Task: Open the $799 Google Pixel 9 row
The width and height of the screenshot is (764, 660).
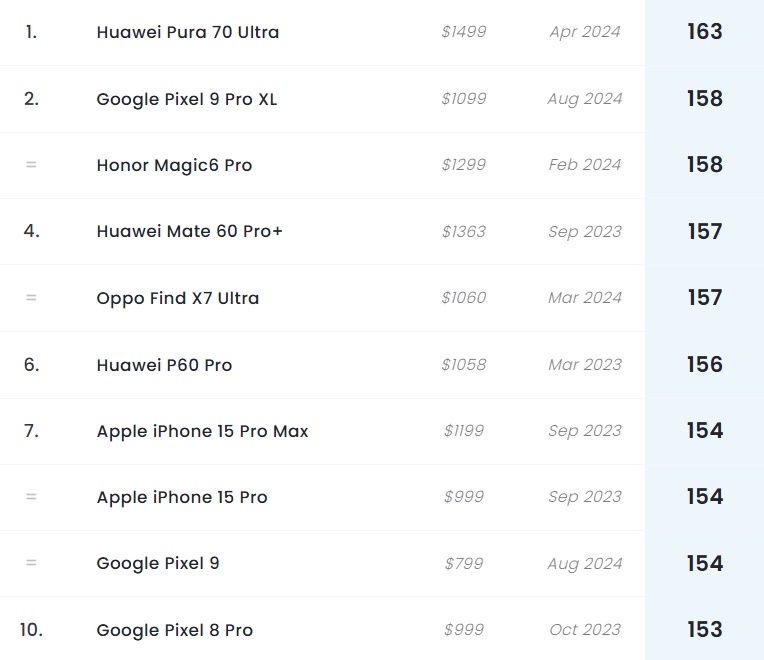Action: click(x=322, y=564)
